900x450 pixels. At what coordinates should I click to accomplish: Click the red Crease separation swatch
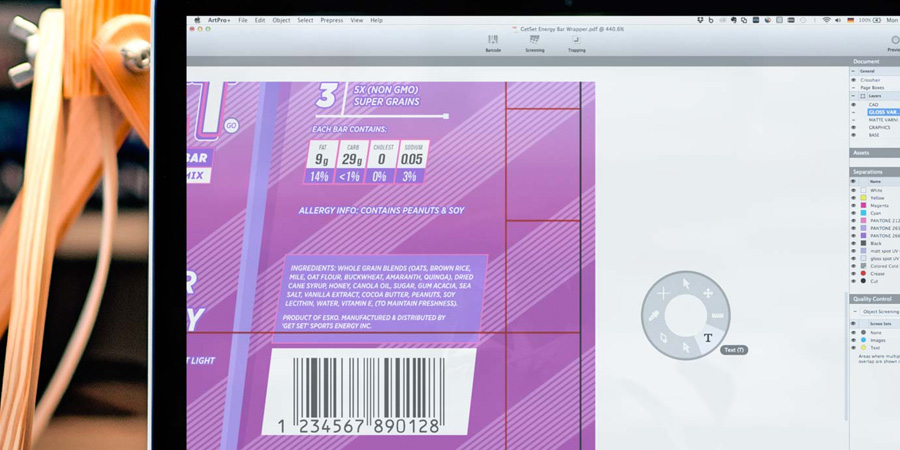click(863, 274)
